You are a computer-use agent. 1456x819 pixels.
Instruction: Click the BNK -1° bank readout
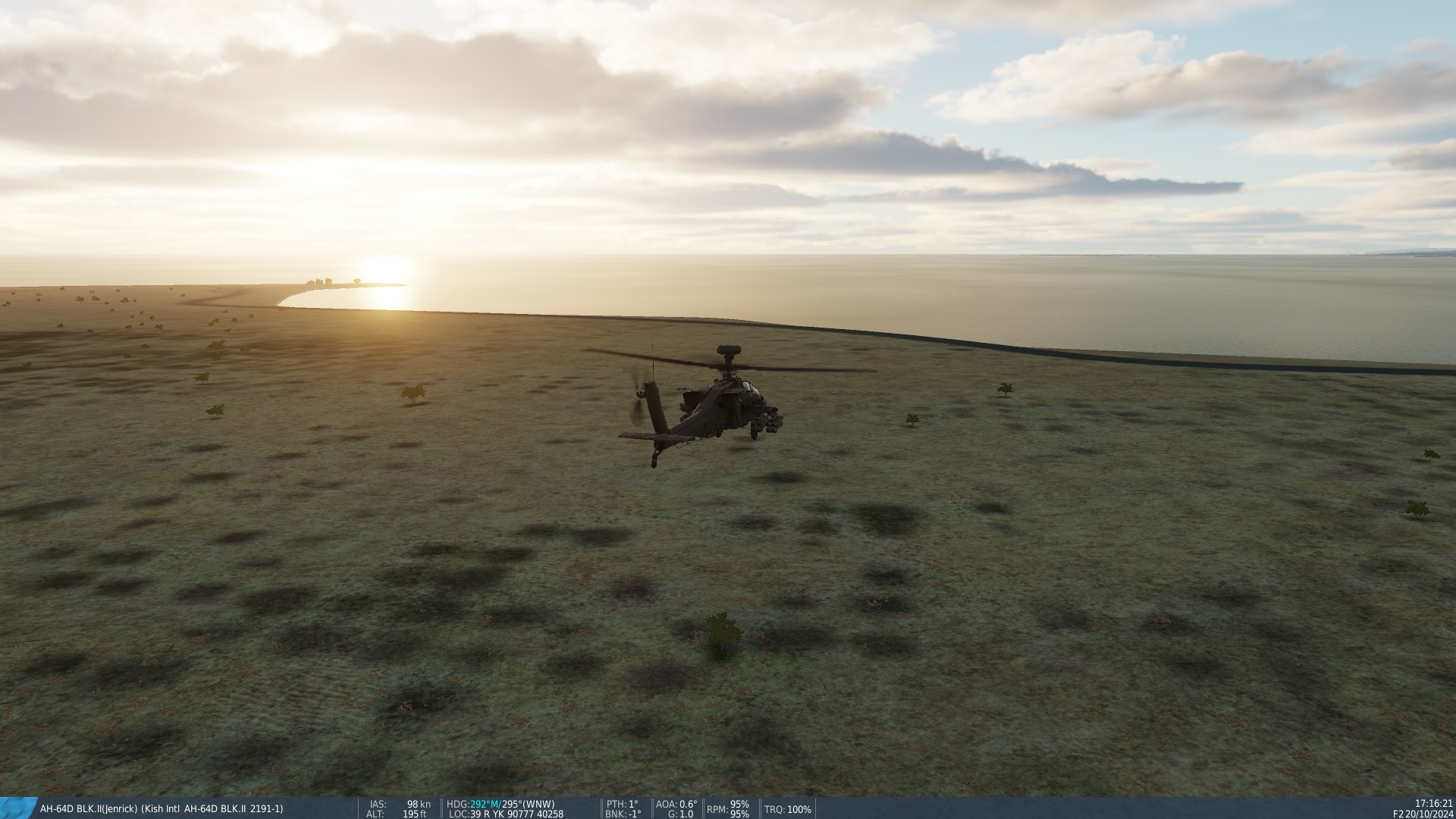[623, 814]
